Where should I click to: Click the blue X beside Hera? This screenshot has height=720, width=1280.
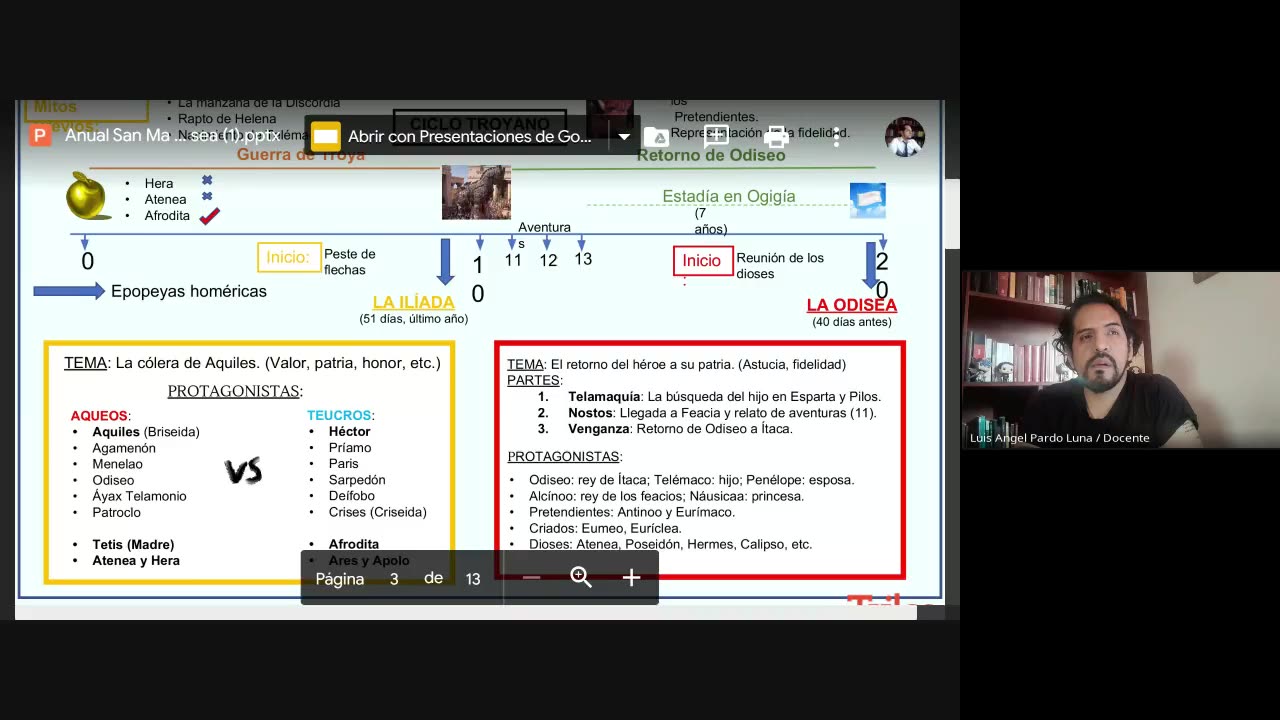coord(207,181)
